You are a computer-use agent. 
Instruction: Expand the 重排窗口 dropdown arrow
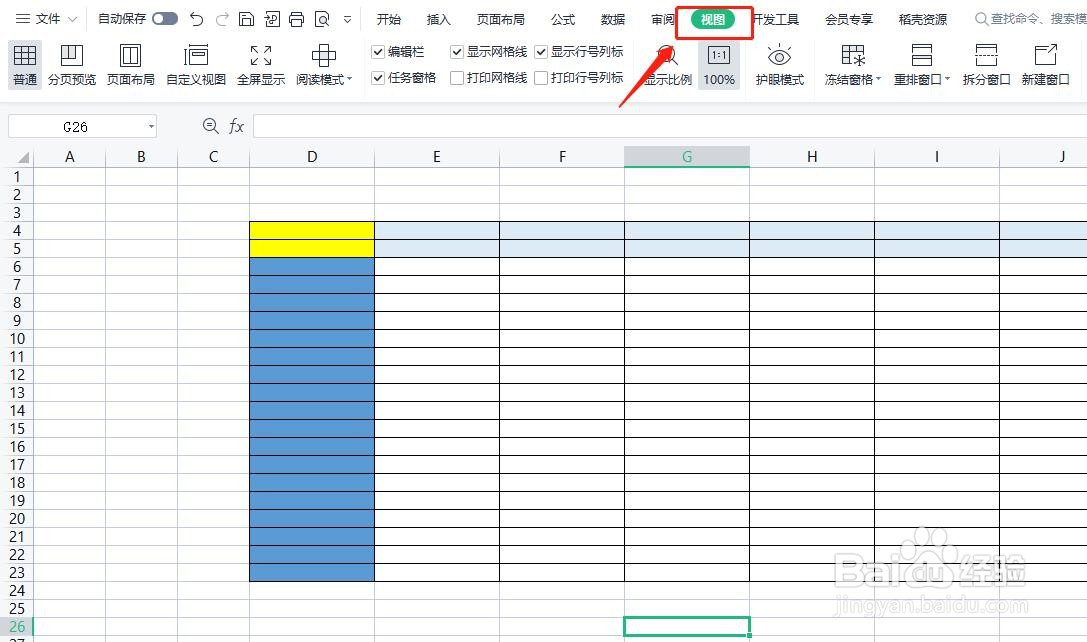(x=947, y=79)
